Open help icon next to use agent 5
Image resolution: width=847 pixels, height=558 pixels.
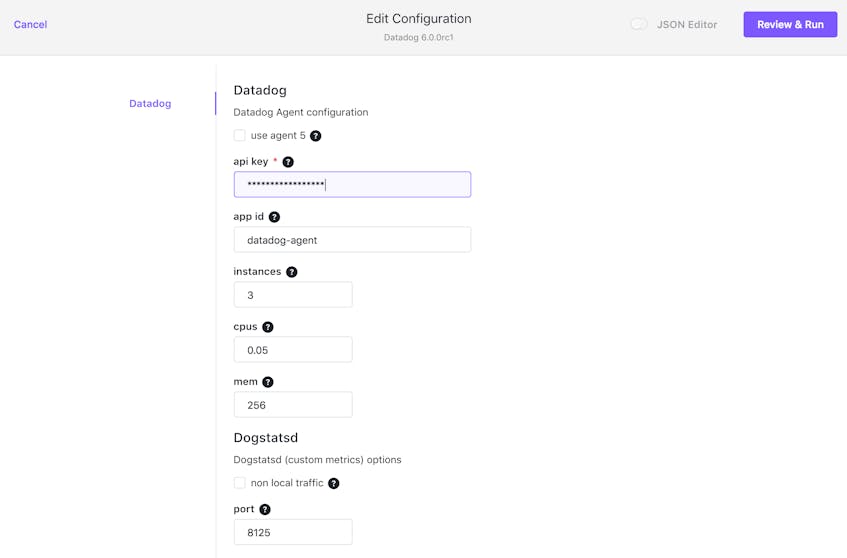pos(315,136)
